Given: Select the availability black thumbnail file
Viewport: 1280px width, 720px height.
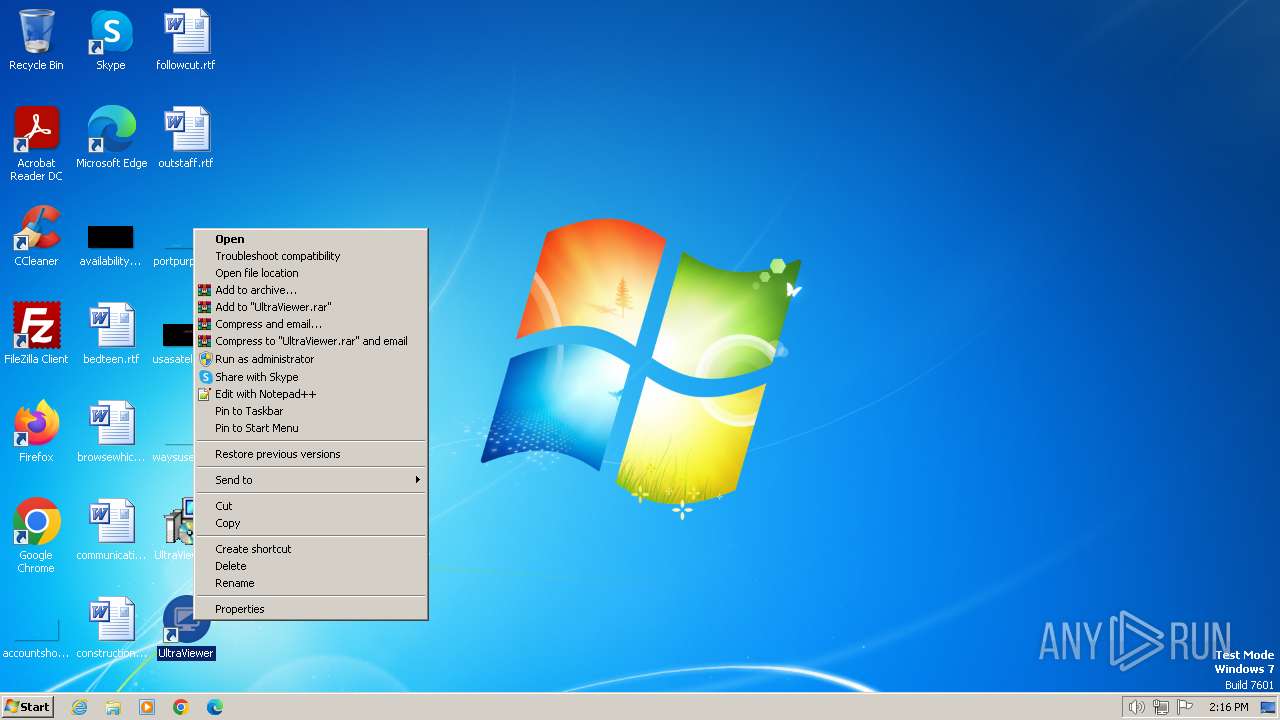Looking at the screenshot, I should (x=111, y=245).
